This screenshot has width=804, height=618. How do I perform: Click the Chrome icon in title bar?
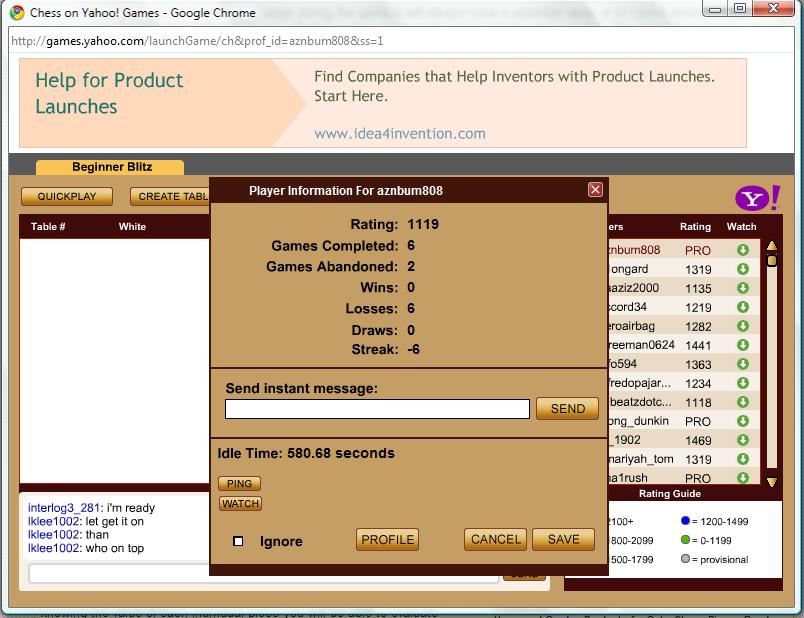coord(17,12)
